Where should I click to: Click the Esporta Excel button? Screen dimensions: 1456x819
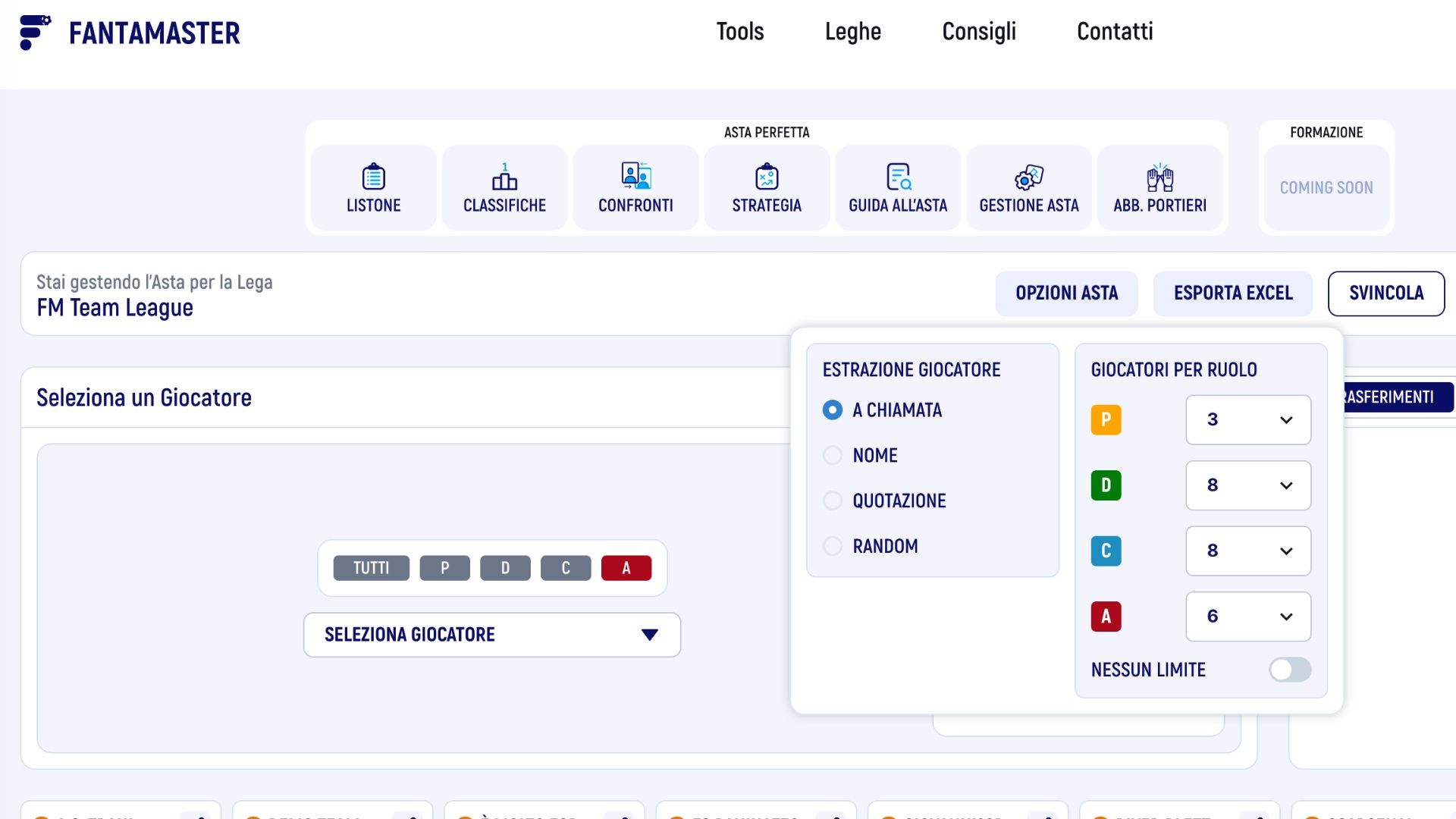[1232, 293]
